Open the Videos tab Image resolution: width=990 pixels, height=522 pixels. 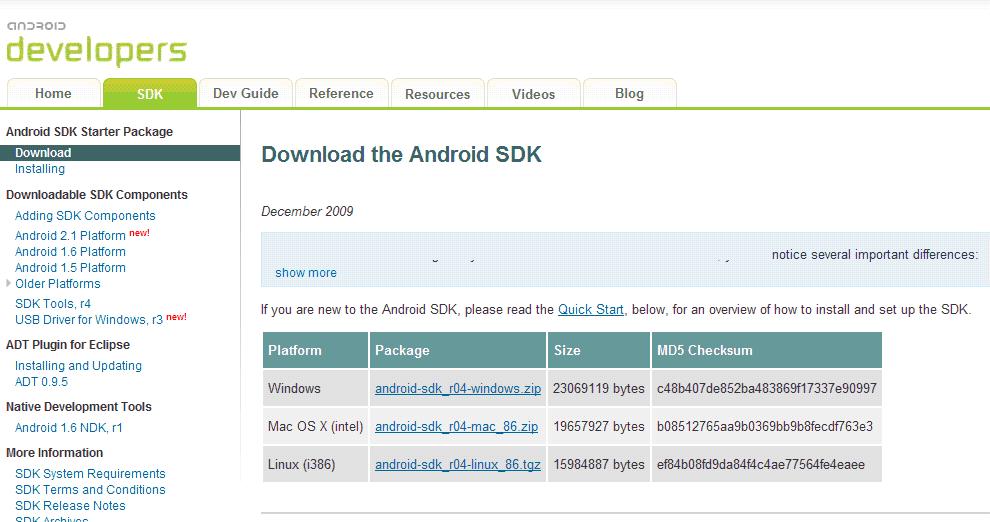click(534, 93)
